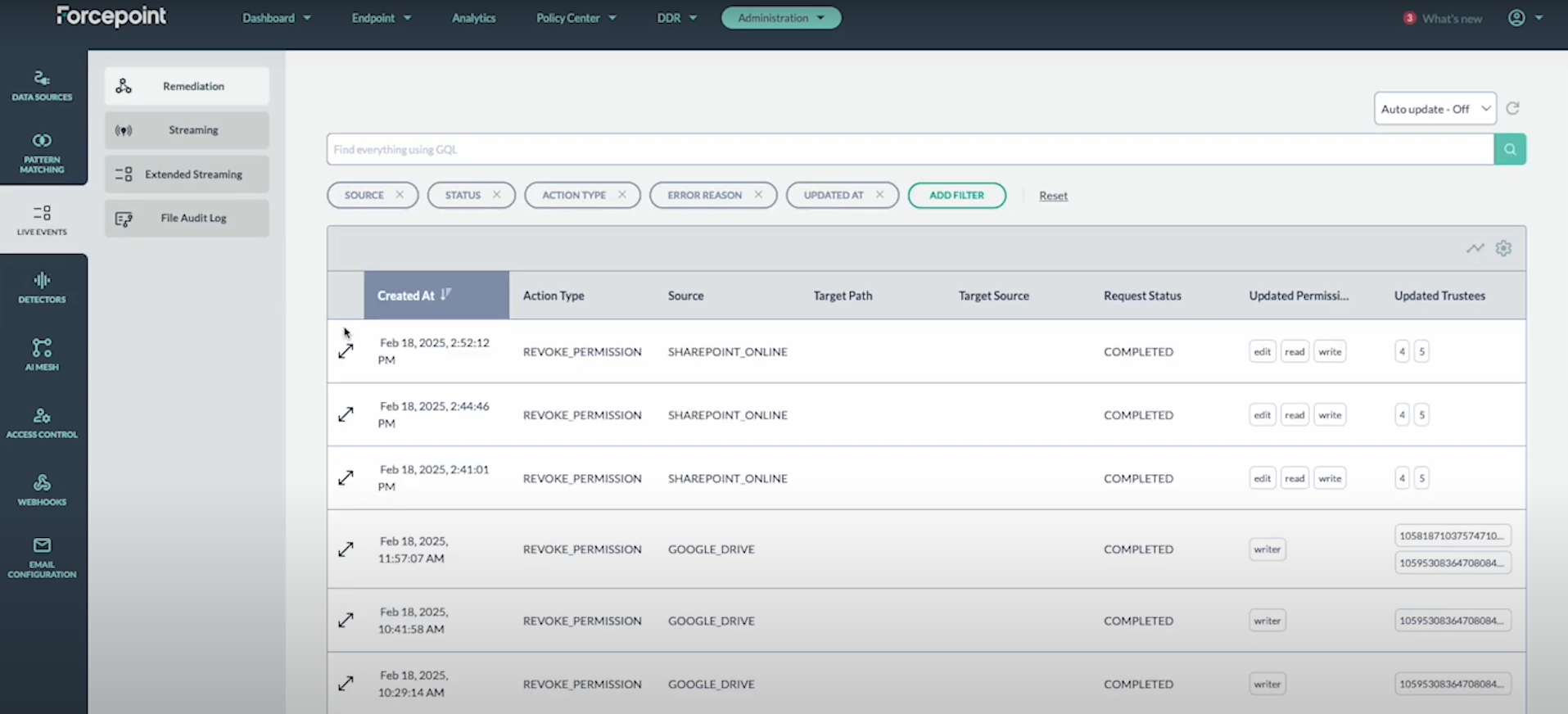Expand the Policy Center menu
The height and width of the screenshot is (714, 1568).
576,18
